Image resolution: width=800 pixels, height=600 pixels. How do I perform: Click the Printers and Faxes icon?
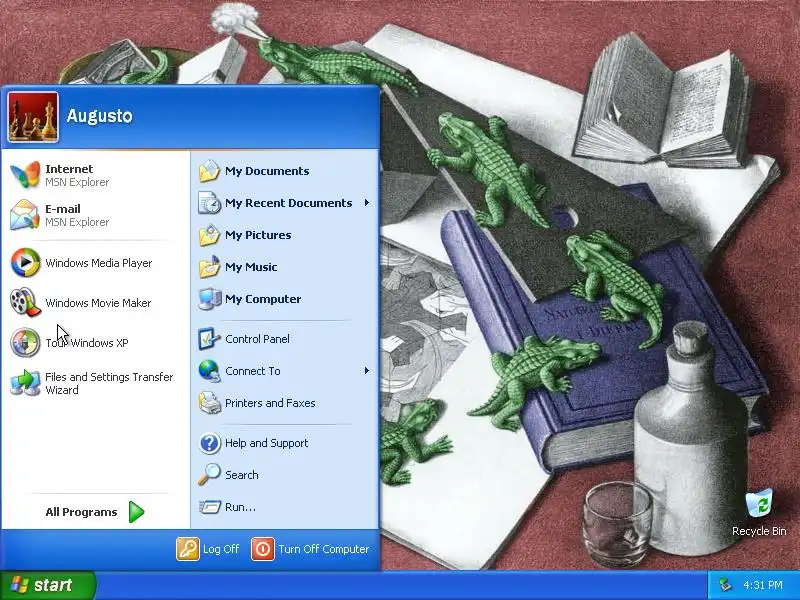pyautogui.click(x=209, y=403)
